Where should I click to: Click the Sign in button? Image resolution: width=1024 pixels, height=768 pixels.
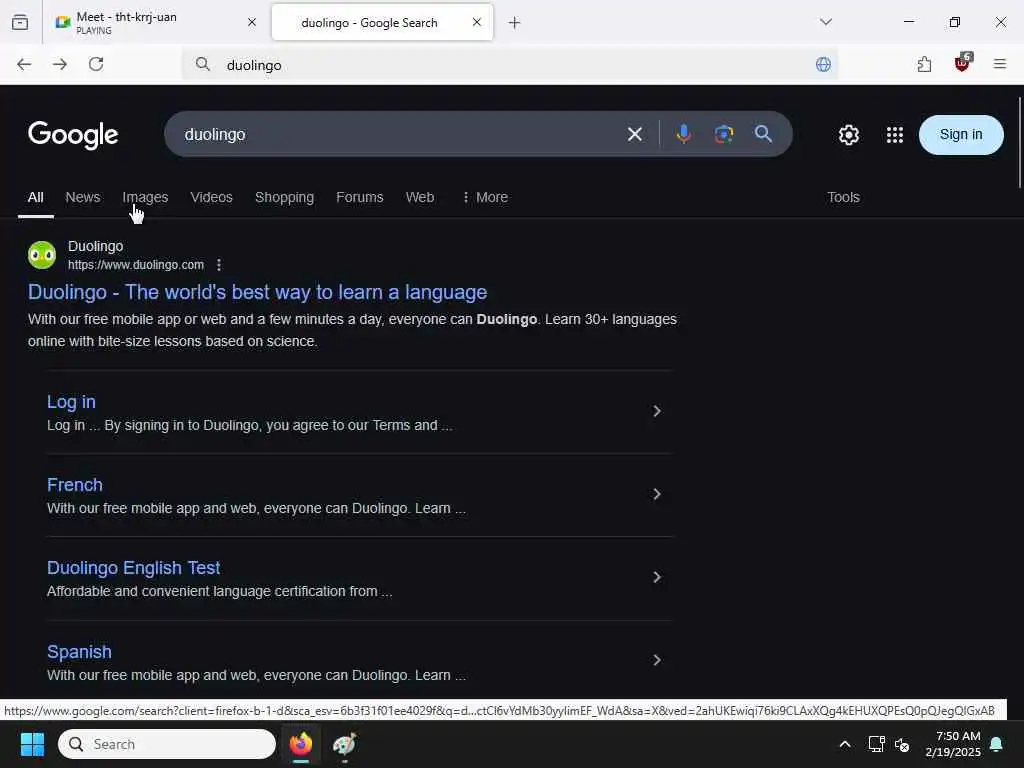[961, 135]
